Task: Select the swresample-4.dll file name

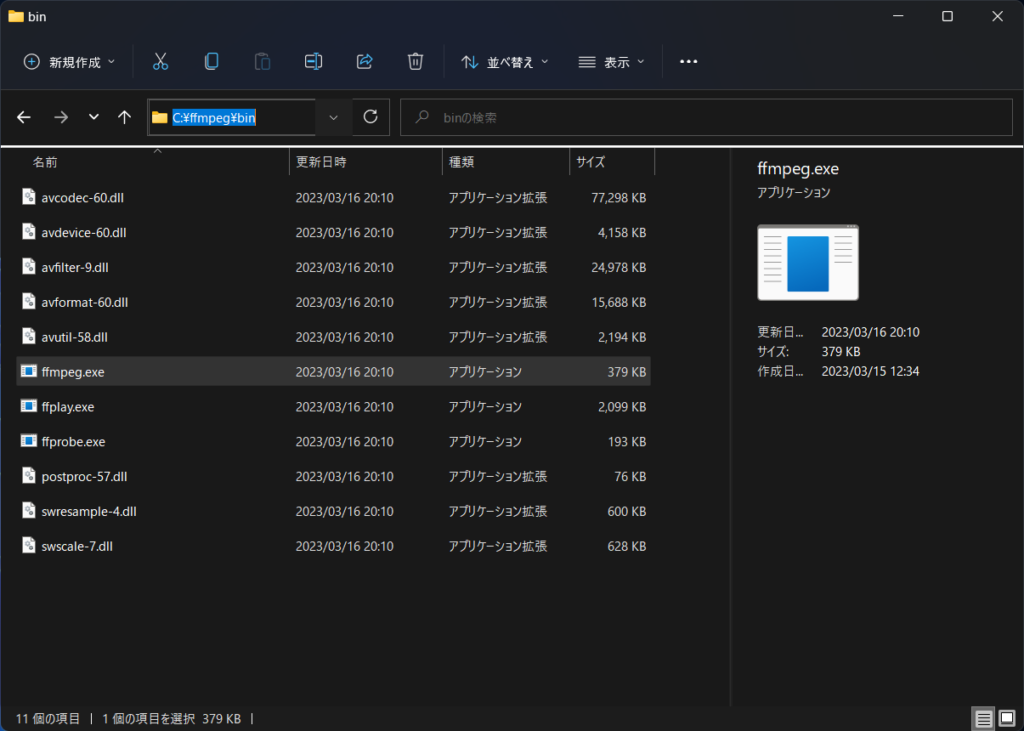Action: (x=89, y=512)
